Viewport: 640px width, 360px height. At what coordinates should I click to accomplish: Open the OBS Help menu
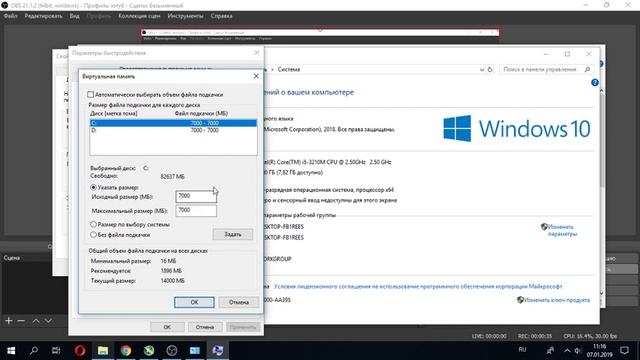click(x=221, y=16)
